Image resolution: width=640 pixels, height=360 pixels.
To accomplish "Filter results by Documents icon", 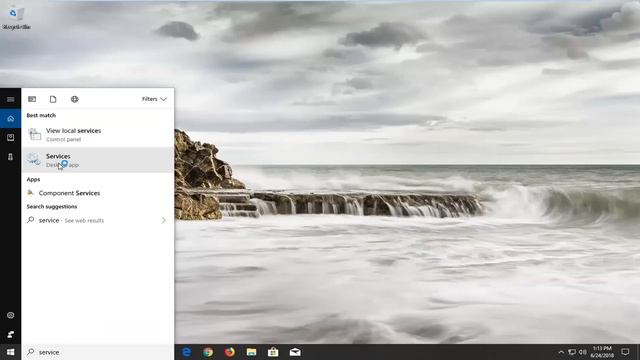I will pyautogui.click(x=53, y=99).
